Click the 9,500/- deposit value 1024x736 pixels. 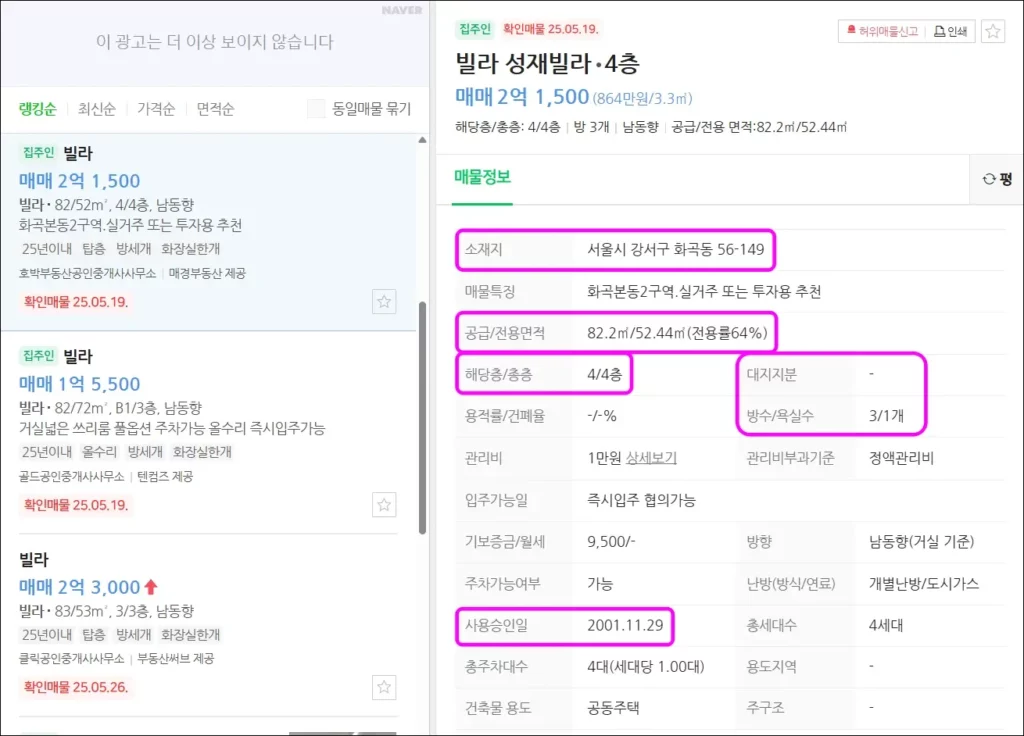point(611,542)
